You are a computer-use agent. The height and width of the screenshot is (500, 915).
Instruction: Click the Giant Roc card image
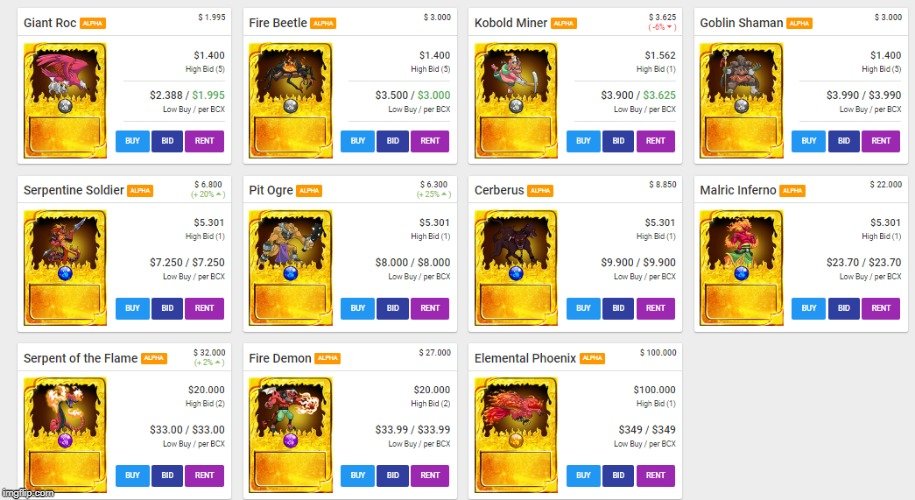(65, 100)
